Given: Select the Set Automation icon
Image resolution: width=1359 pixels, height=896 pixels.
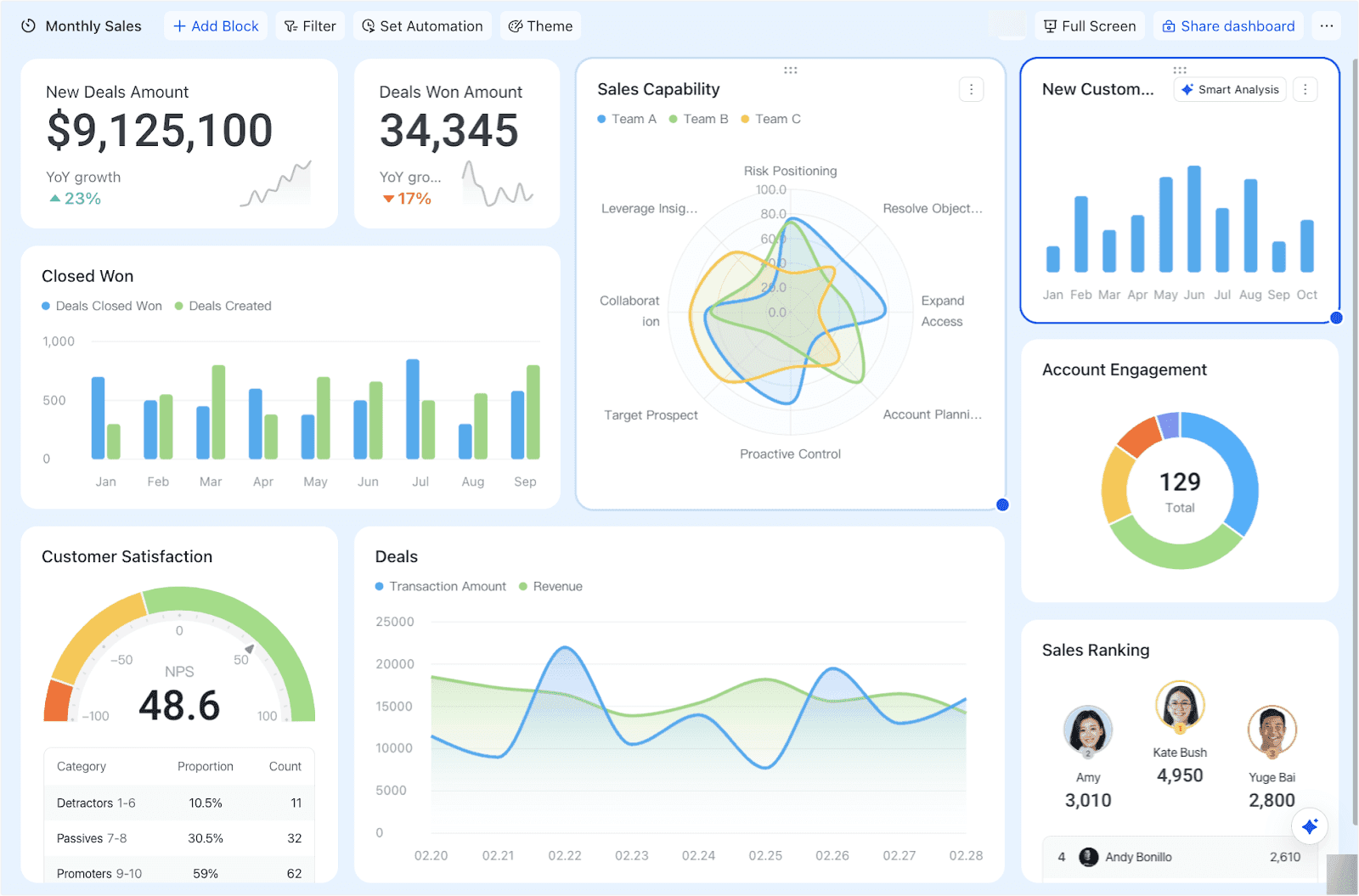Looking at the screenshot, I should [367, 25].
